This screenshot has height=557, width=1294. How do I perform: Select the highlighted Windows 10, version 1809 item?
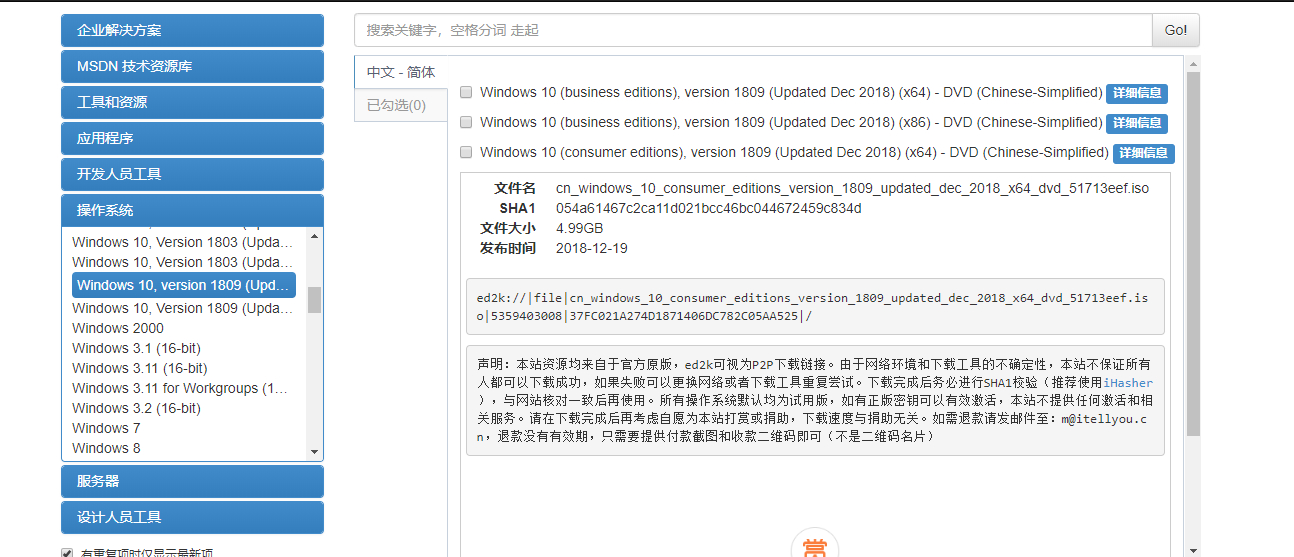tap(184, 285)
